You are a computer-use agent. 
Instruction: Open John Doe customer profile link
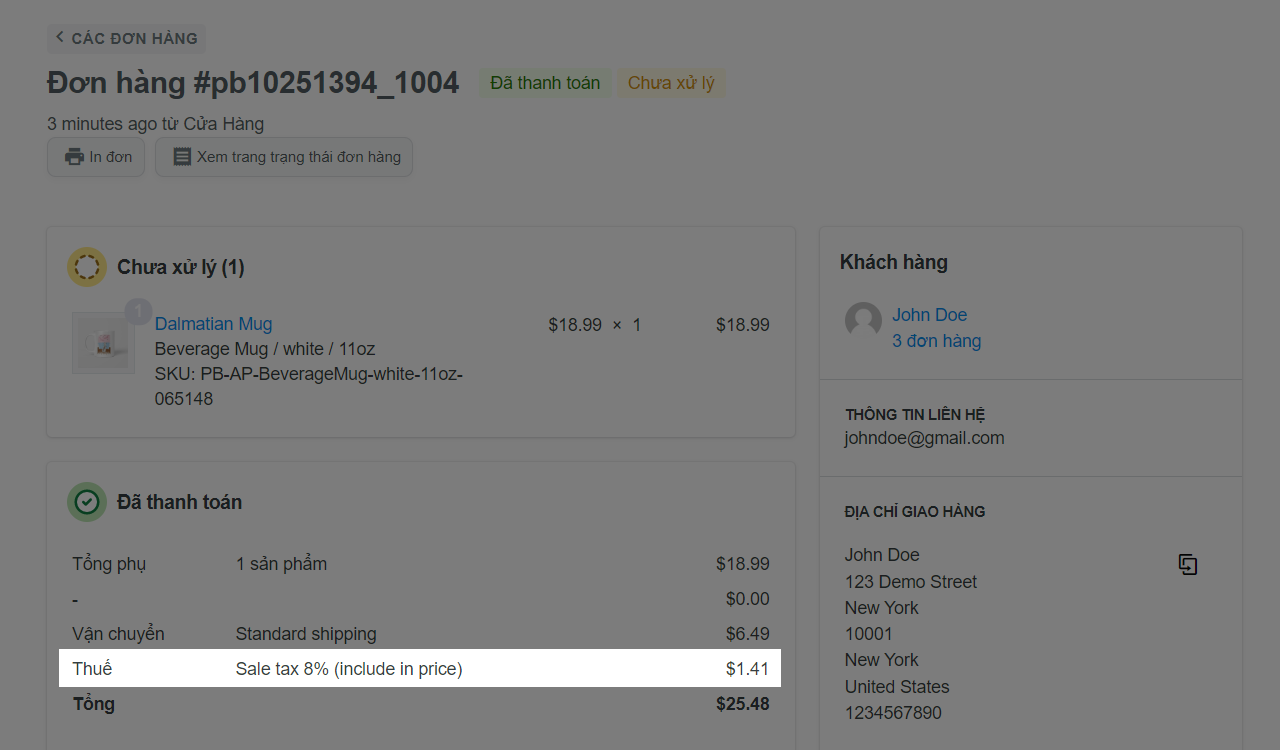[x=930, y=315]
